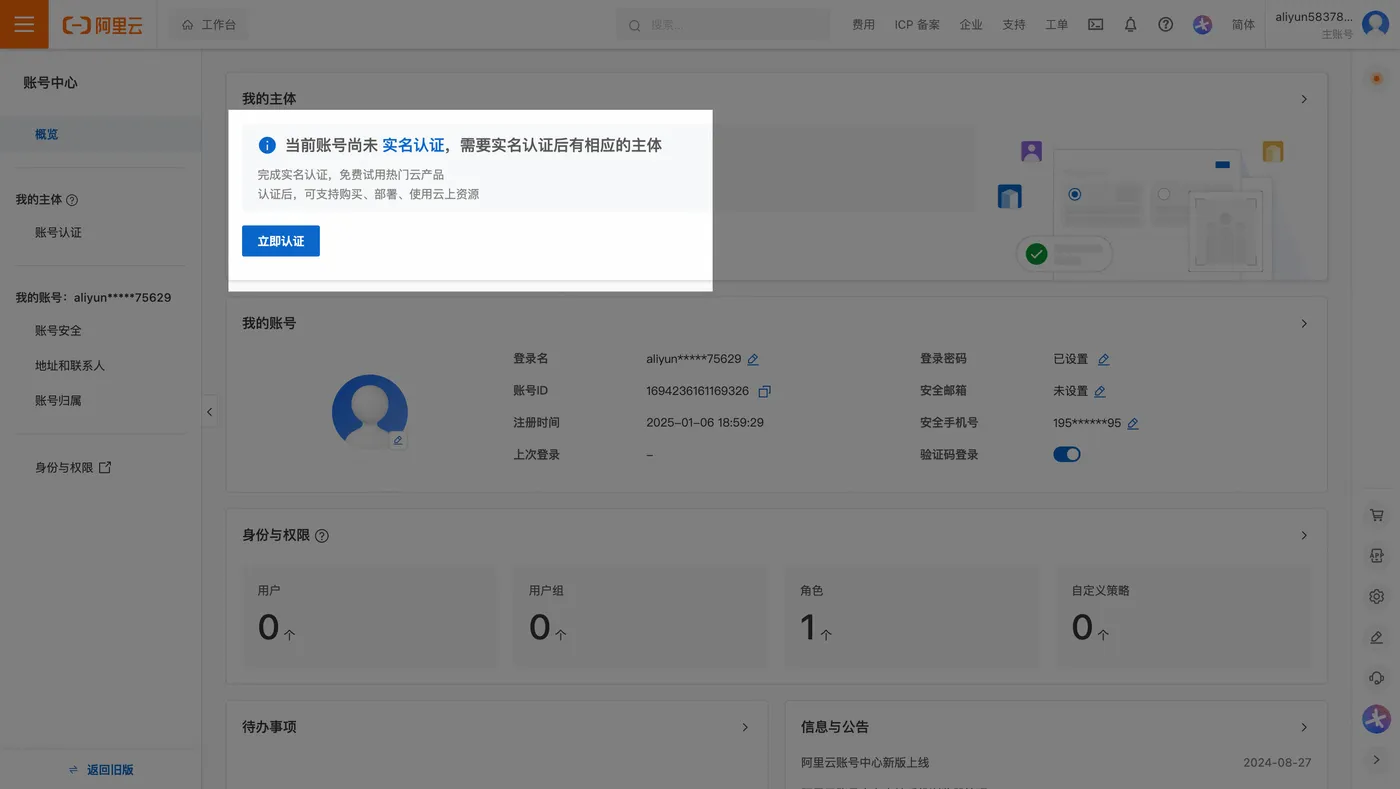1400x789 pixels.
Task: Open the settings gear in right sidebar
Action: [x=1377, y=596]
